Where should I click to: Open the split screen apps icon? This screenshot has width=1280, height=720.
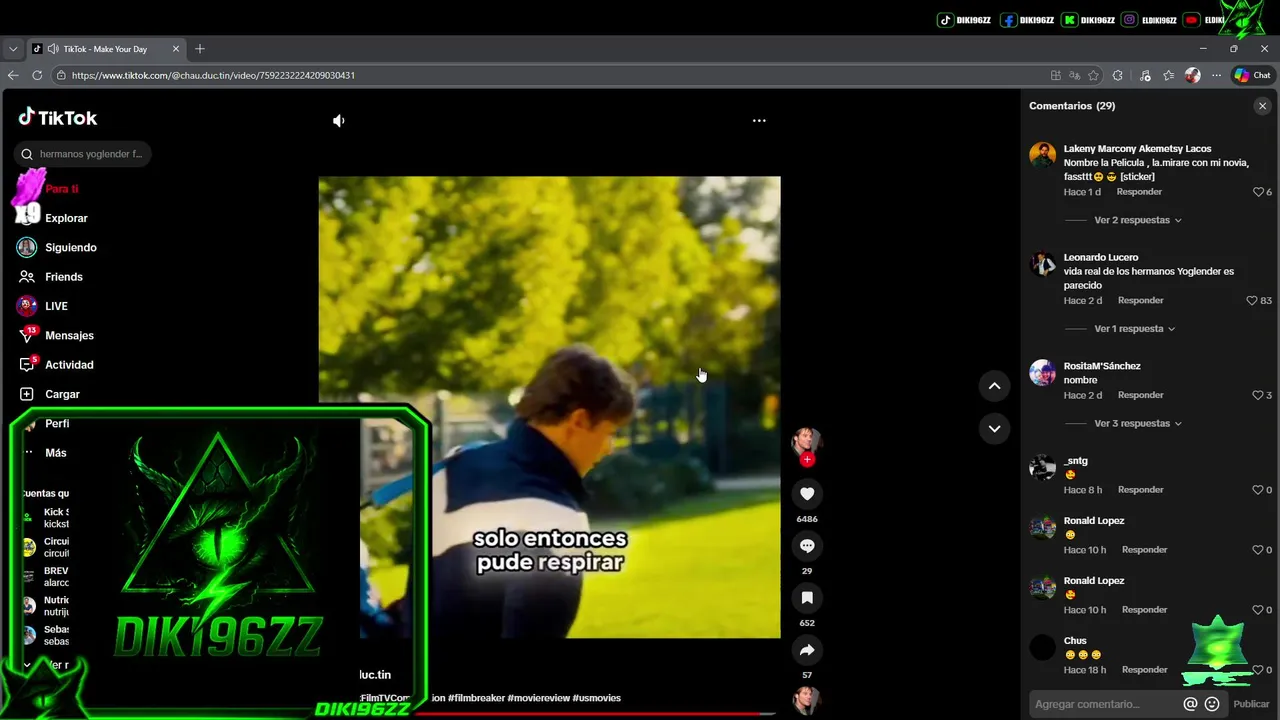[x=1056, y=75]
